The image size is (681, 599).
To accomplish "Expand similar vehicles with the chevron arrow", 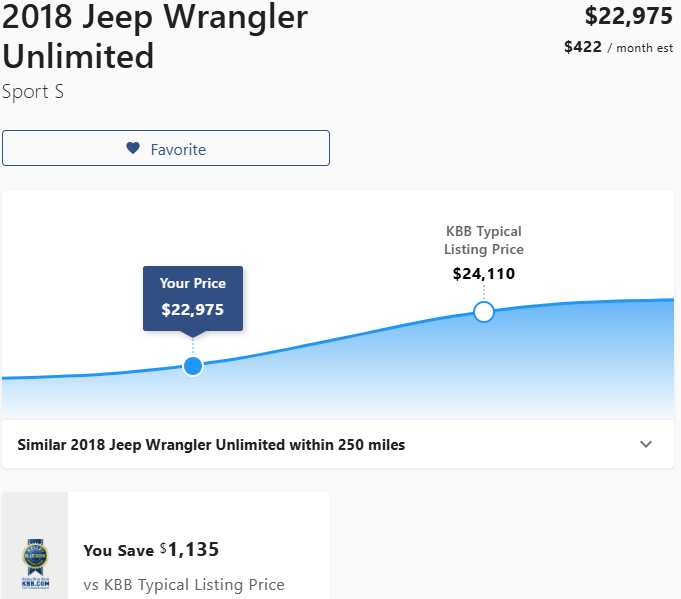I will [646, 444].
